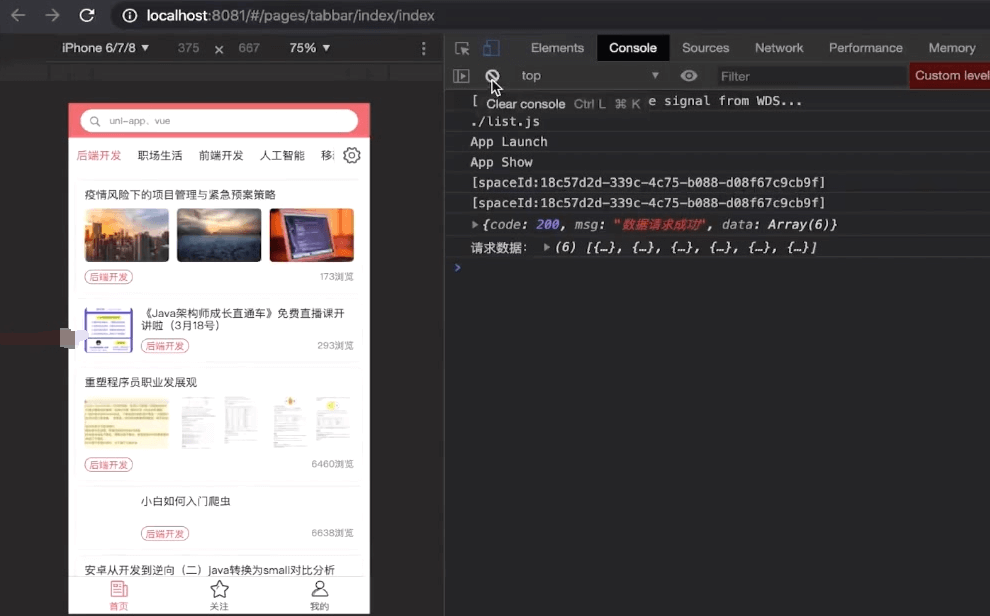
Task: Click the laptop screen thumbnail
Action: pyautogui.click(x=312, y=235)
